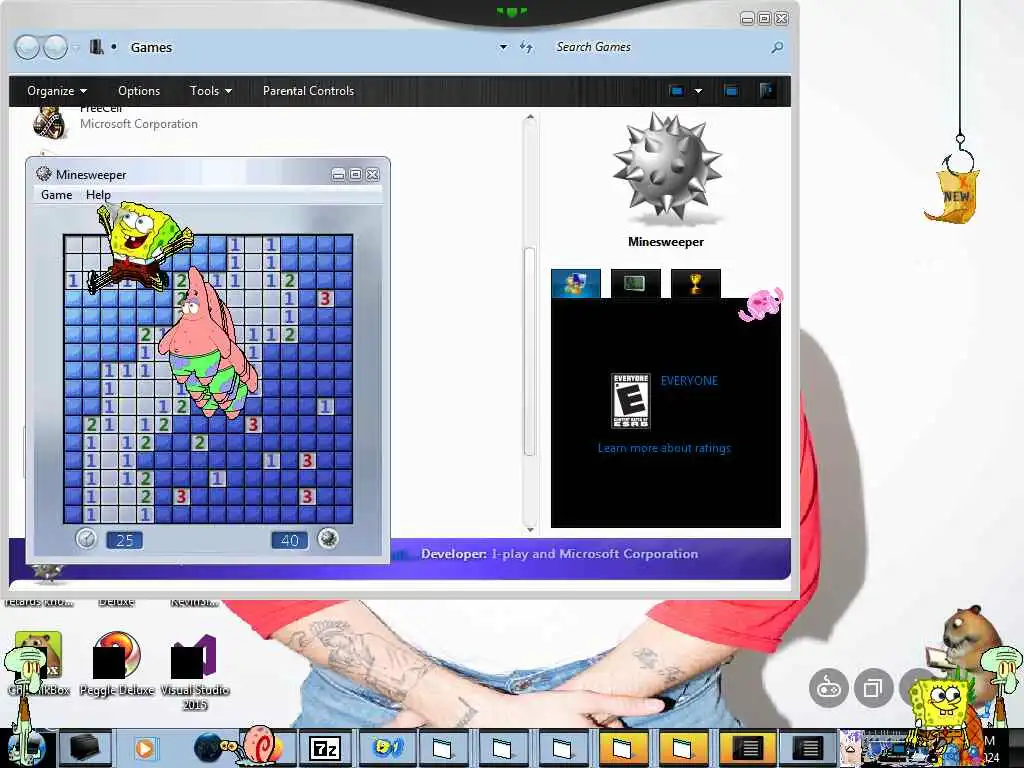The width and height of the screenshot is (1024, 768).
Task: Open the Windows Start orb
Action: (26, 748)
